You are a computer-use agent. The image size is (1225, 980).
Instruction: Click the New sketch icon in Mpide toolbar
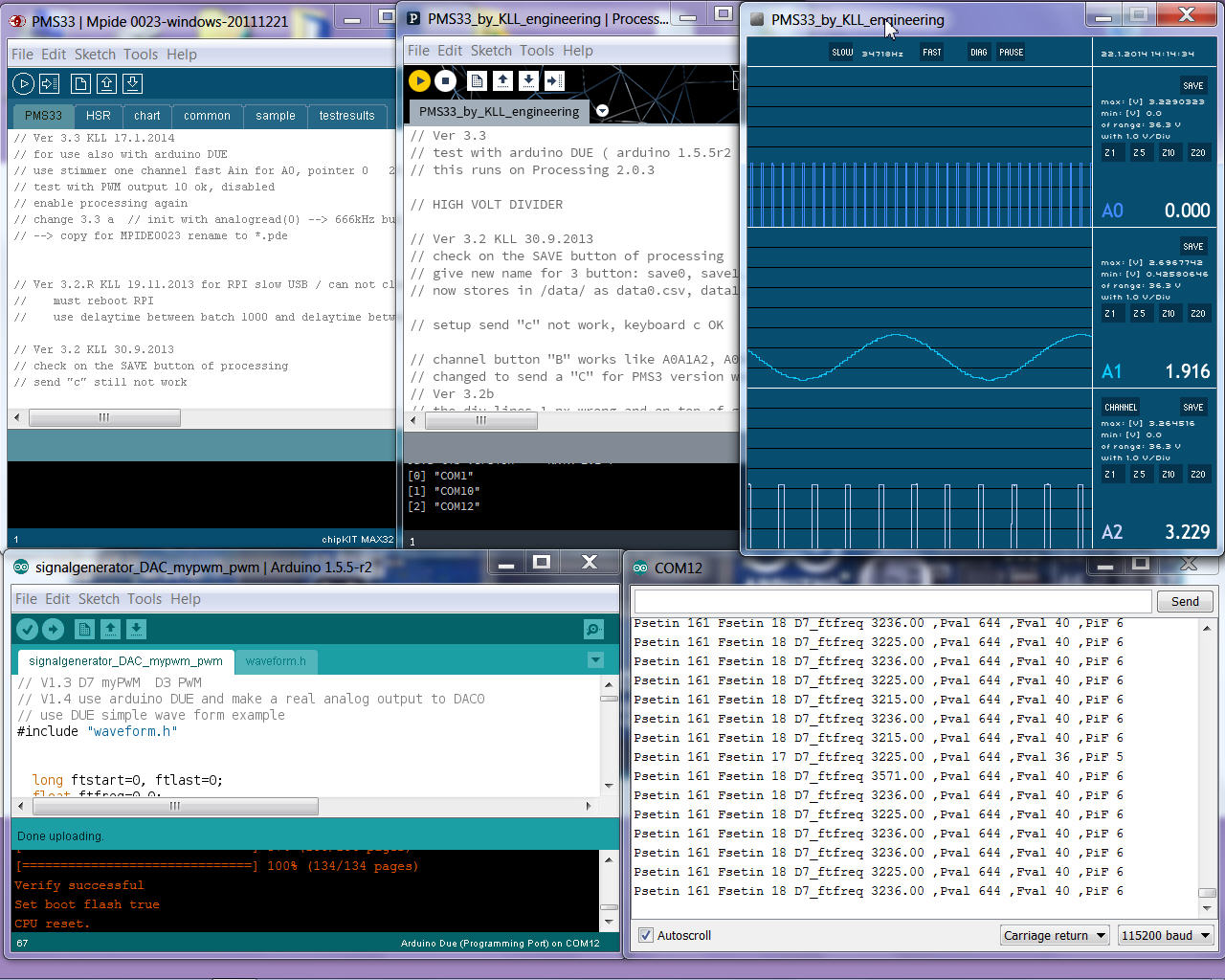[x=80, y=84]
